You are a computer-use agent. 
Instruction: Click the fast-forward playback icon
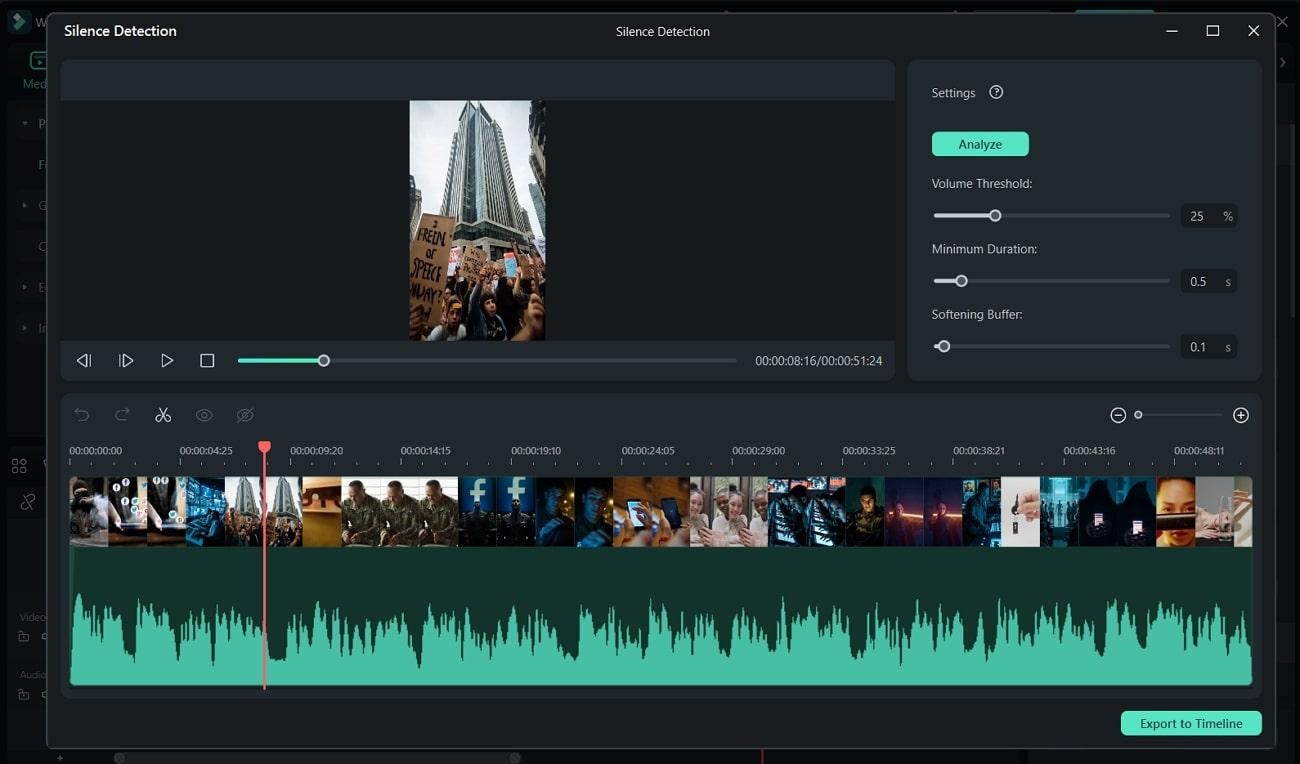[126, 360]
